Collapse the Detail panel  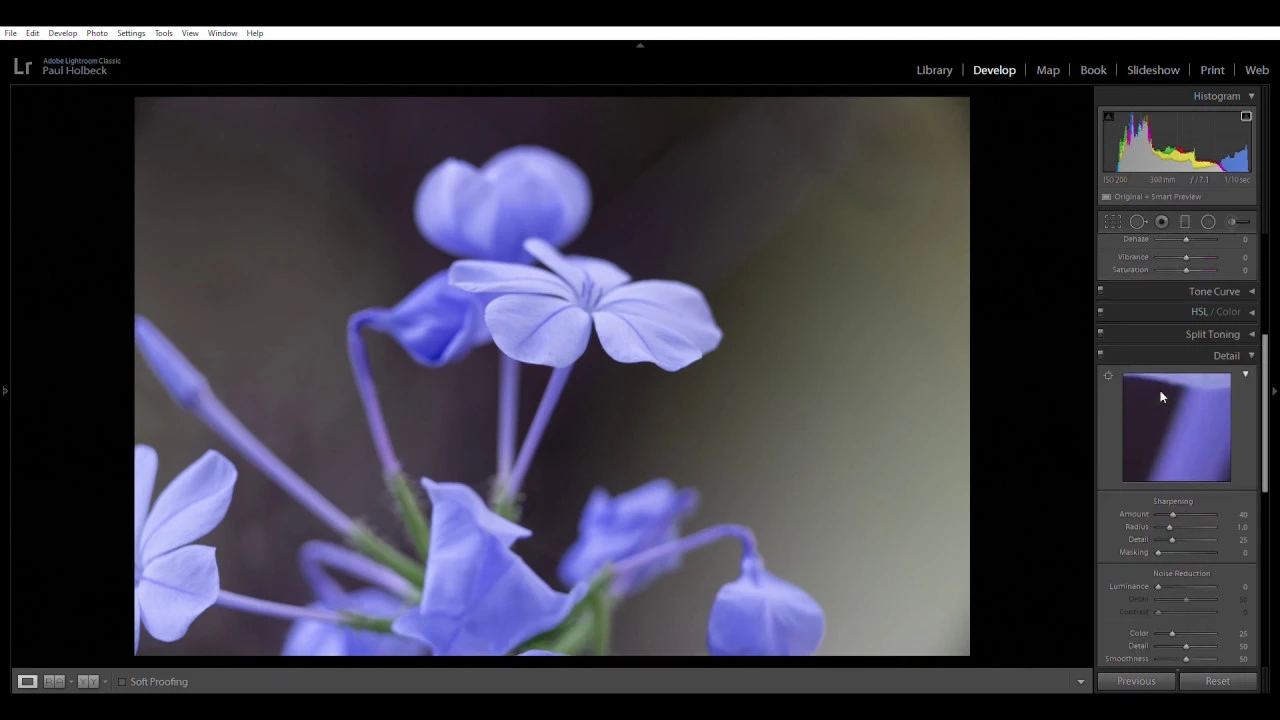[x=1251, y=356]
